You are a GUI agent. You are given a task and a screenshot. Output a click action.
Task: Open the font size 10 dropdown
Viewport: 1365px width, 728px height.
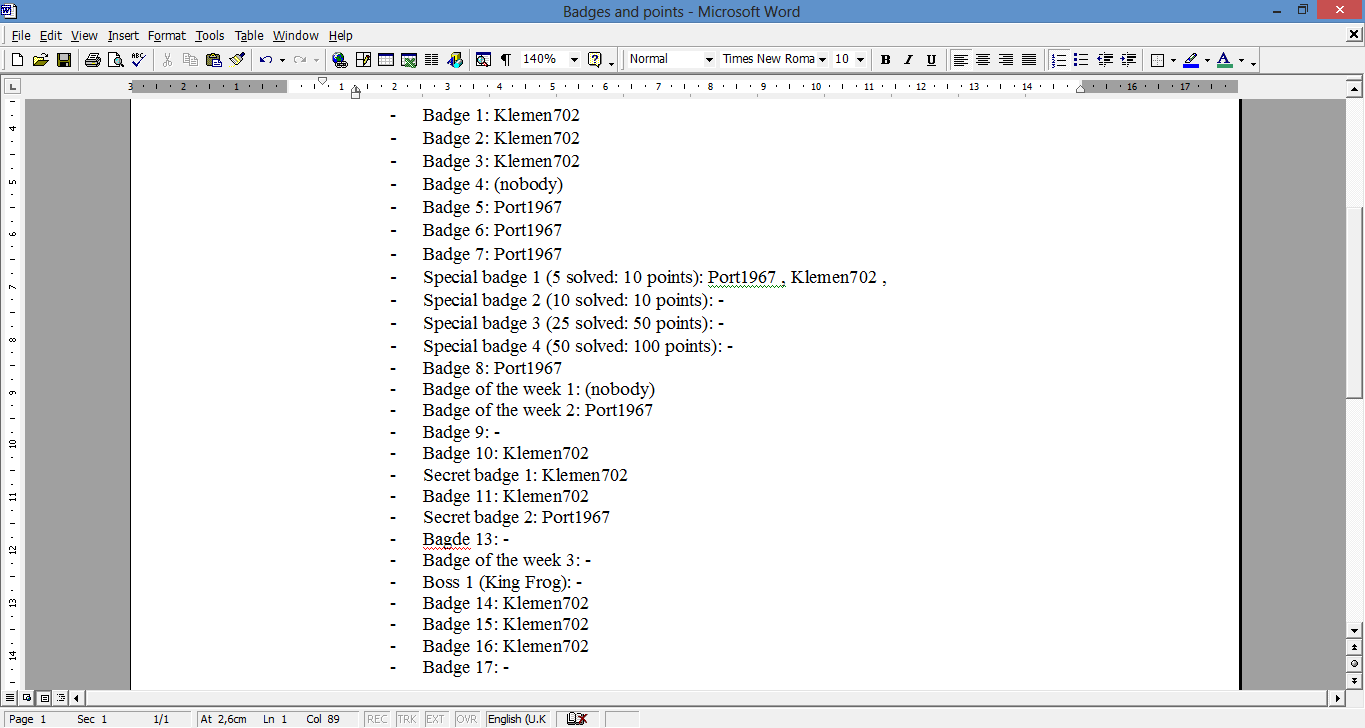pos(860,60)
